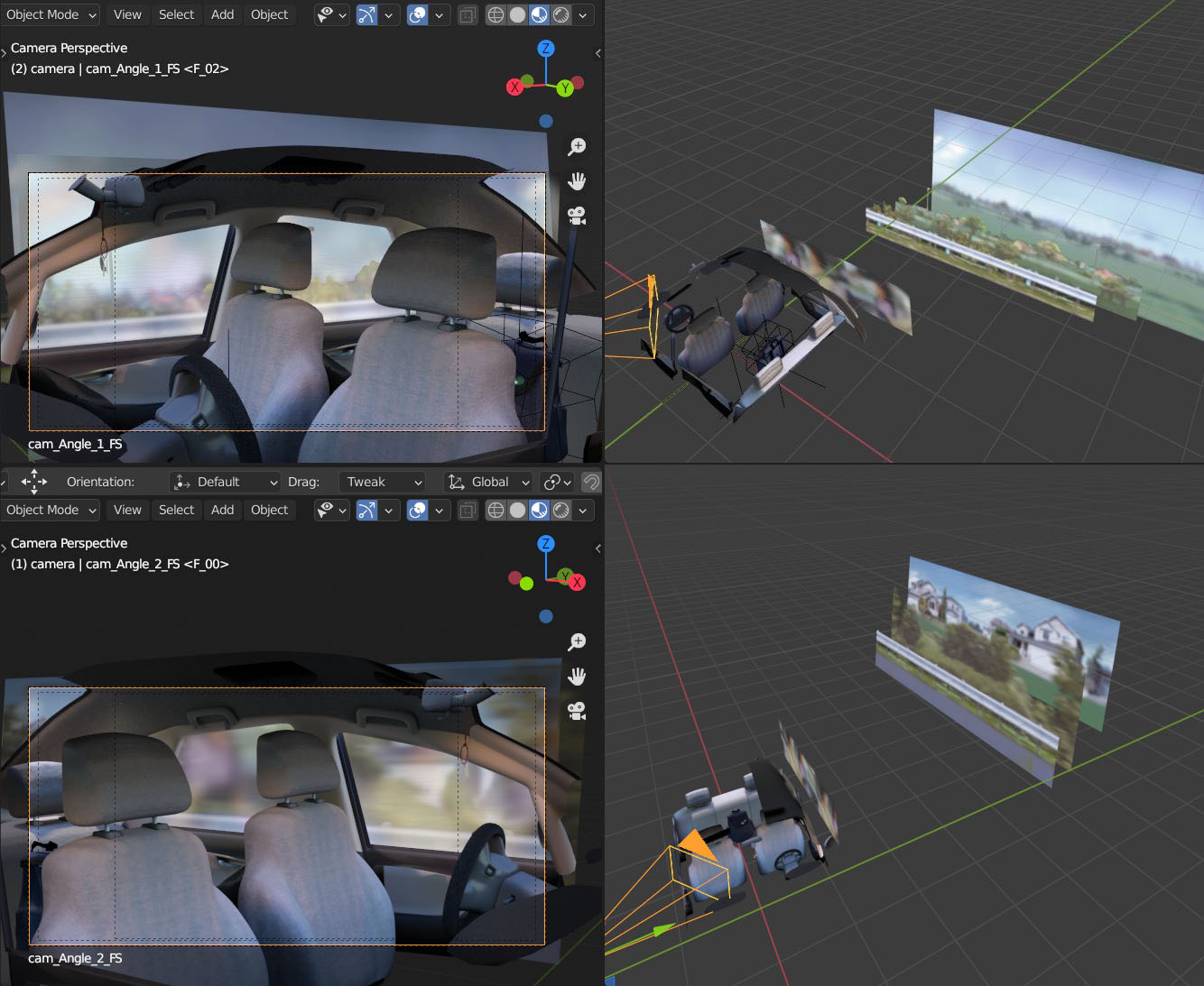Open Add menu in lower viewport header

pos(222,510)
